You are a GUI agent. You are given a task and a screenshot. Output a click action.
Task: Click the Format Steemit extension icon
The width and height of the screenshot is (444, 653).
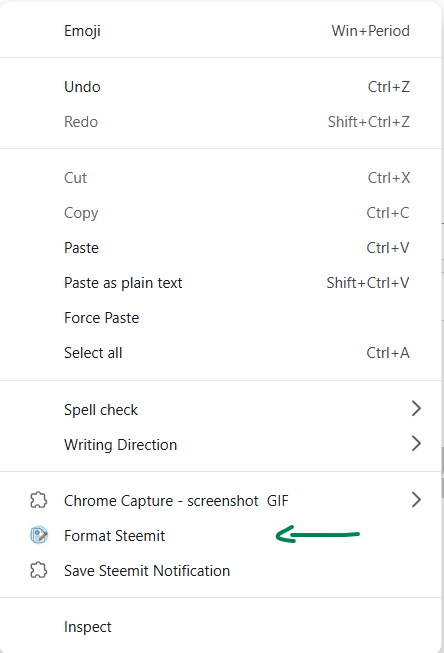[x=39, y=535]
